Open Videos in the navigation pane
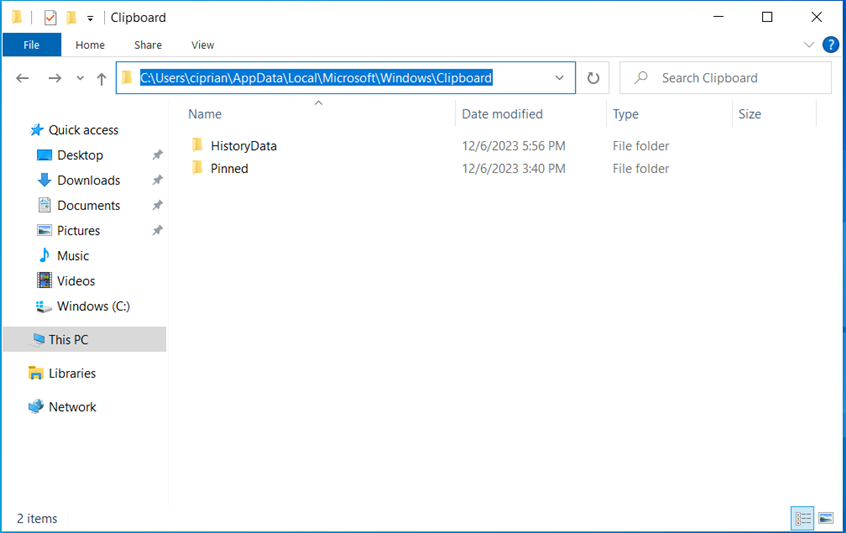846x533 pixels. coord(76,281)
